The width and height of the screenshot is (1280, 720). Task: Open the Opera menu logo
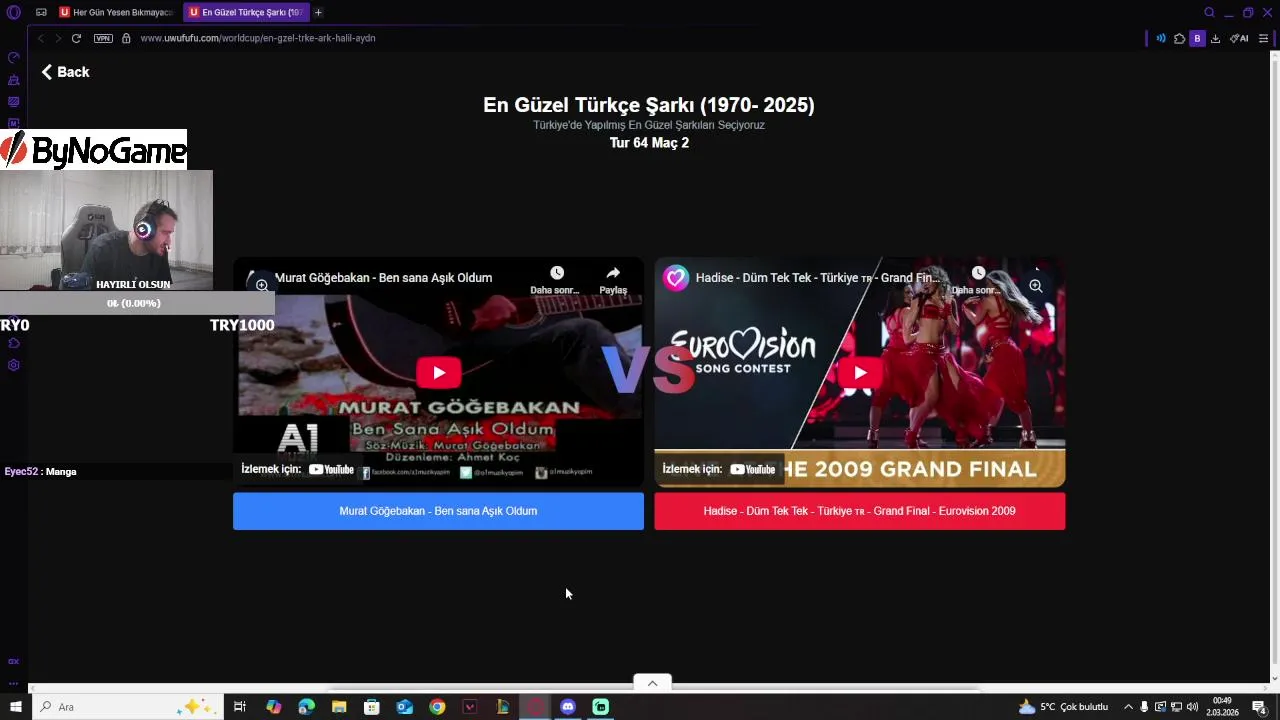(13, 12)
